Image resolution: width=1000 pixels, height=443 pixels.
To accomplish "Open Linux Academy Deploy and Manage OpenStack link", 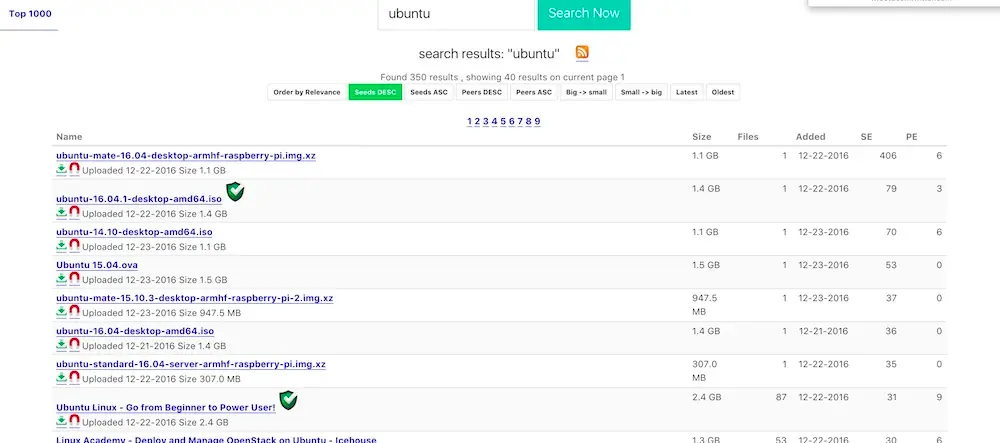I will click(216, 439).
